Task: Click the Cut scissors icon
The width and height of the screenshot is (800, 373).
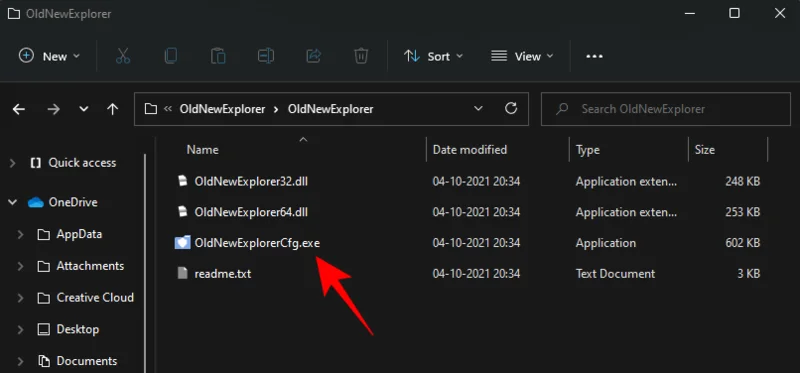Action: coord(123,56)
